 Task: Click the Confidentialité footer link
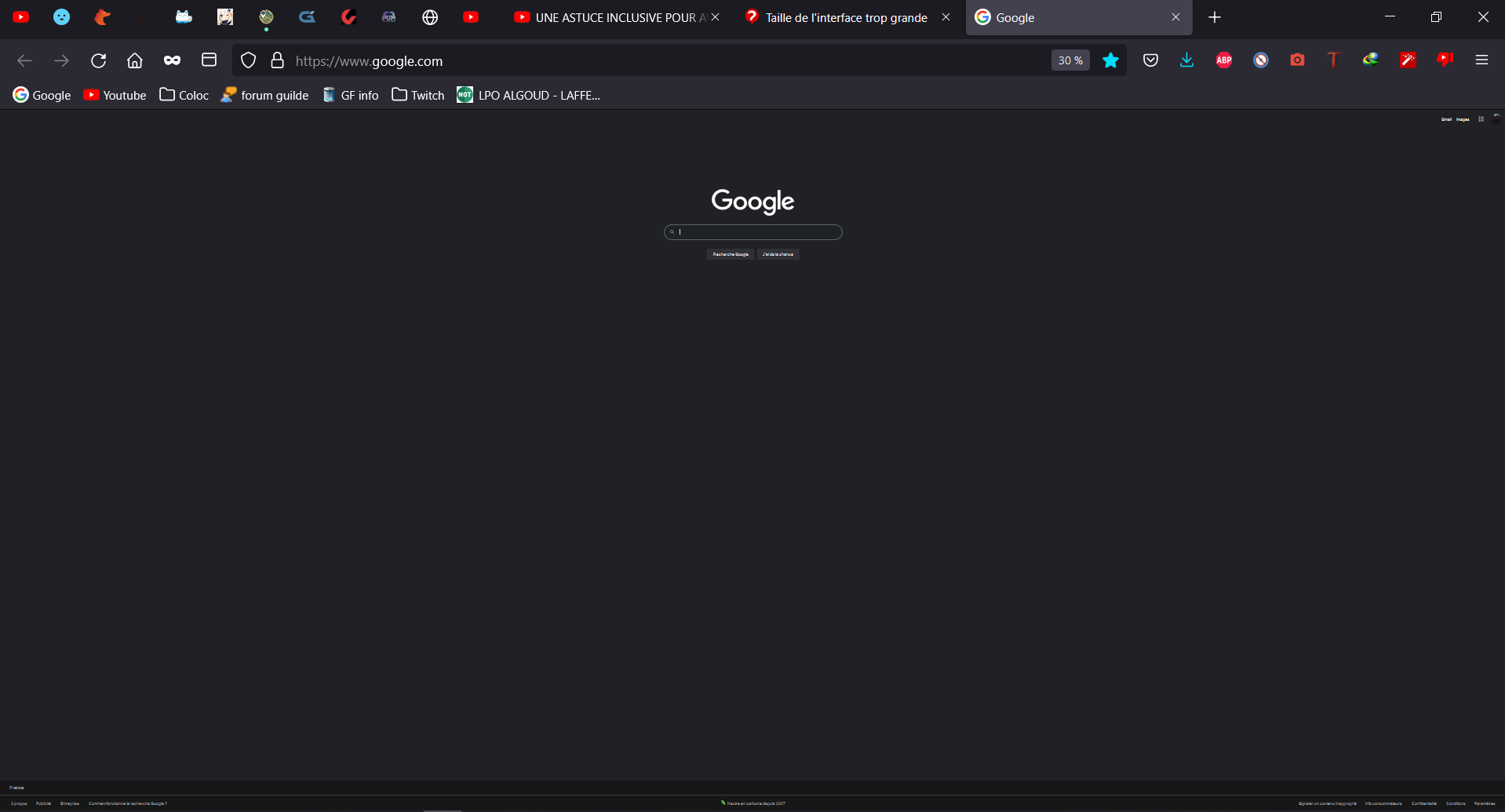coord(1424,803)
